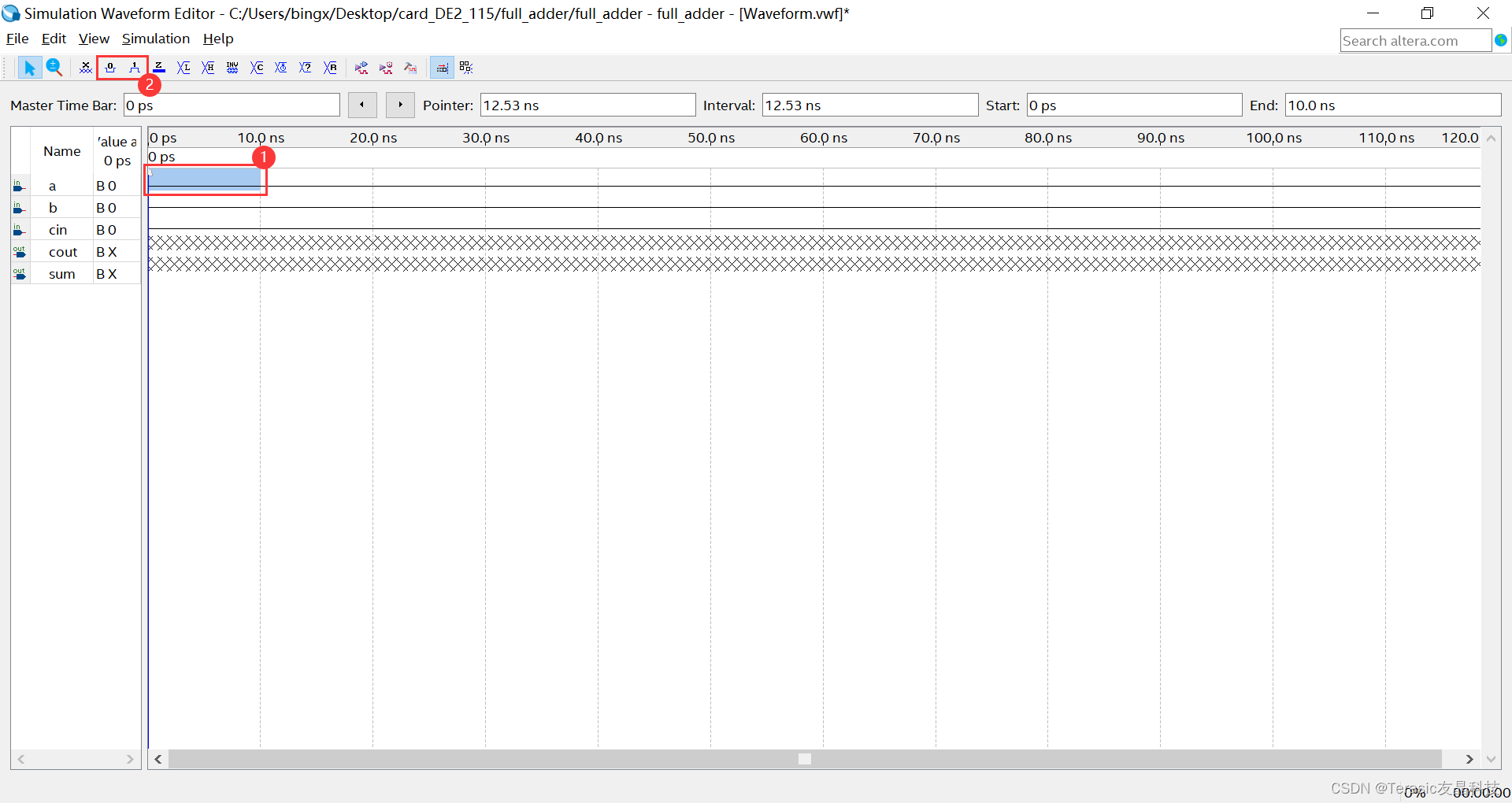The image size is (1512, 803).
Task: Click the Name column header
Action: (x=62, y=151)
